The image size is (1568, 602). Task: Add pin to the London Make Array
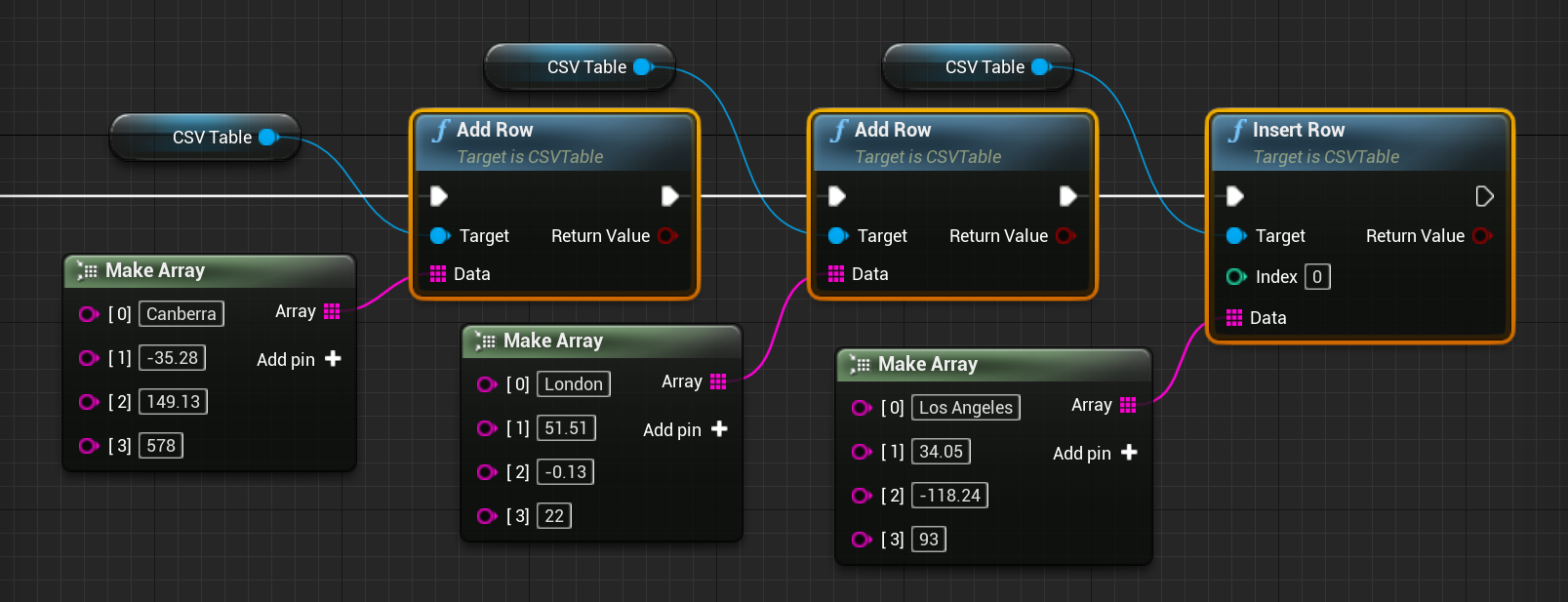click(719, 429)
